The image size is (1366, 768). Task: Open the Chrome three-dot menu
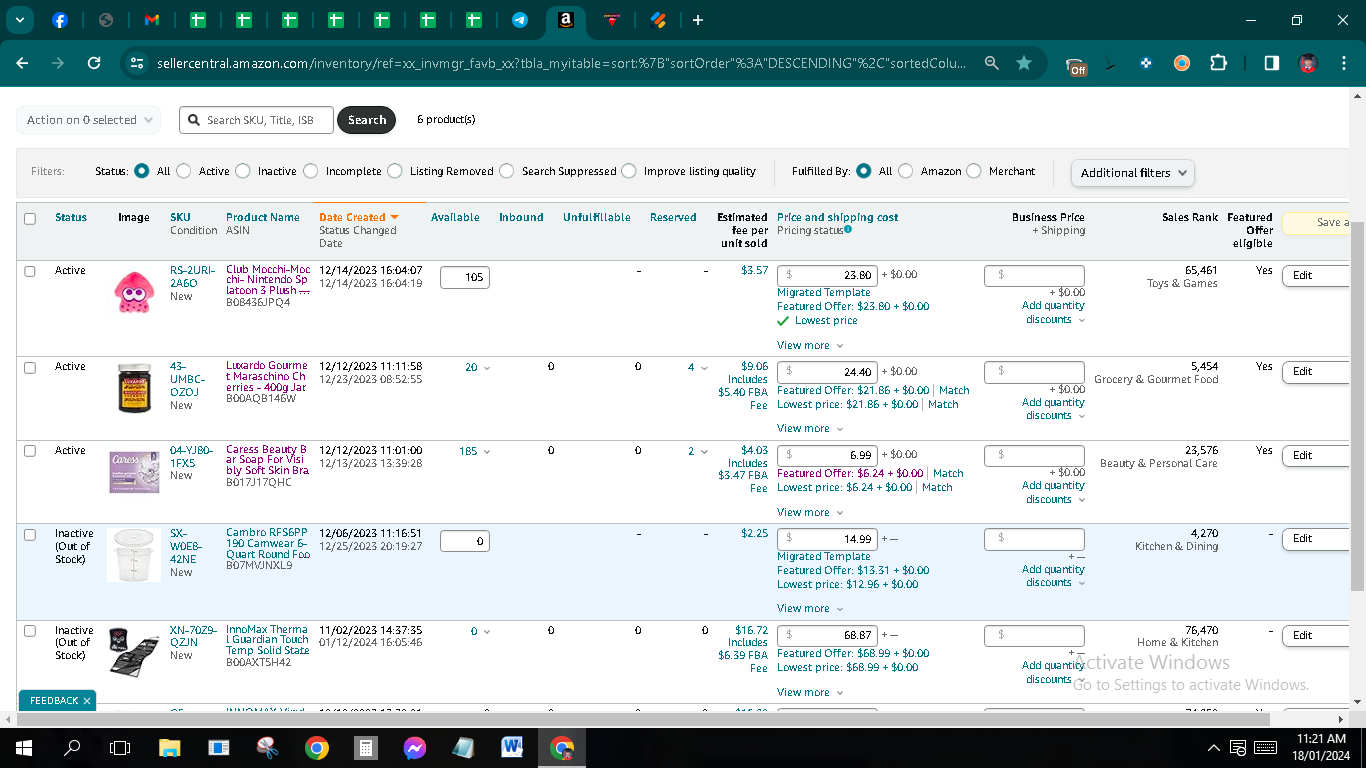1343,63
